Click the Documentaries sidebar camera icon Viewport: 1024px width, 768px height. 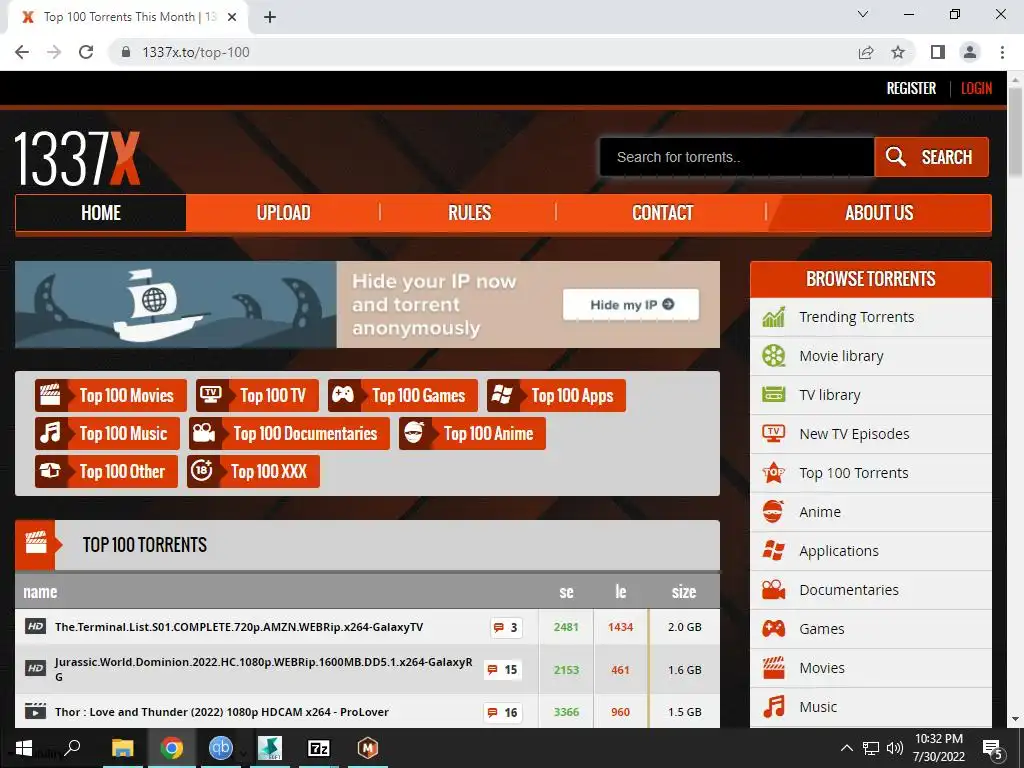pos(774,590)
